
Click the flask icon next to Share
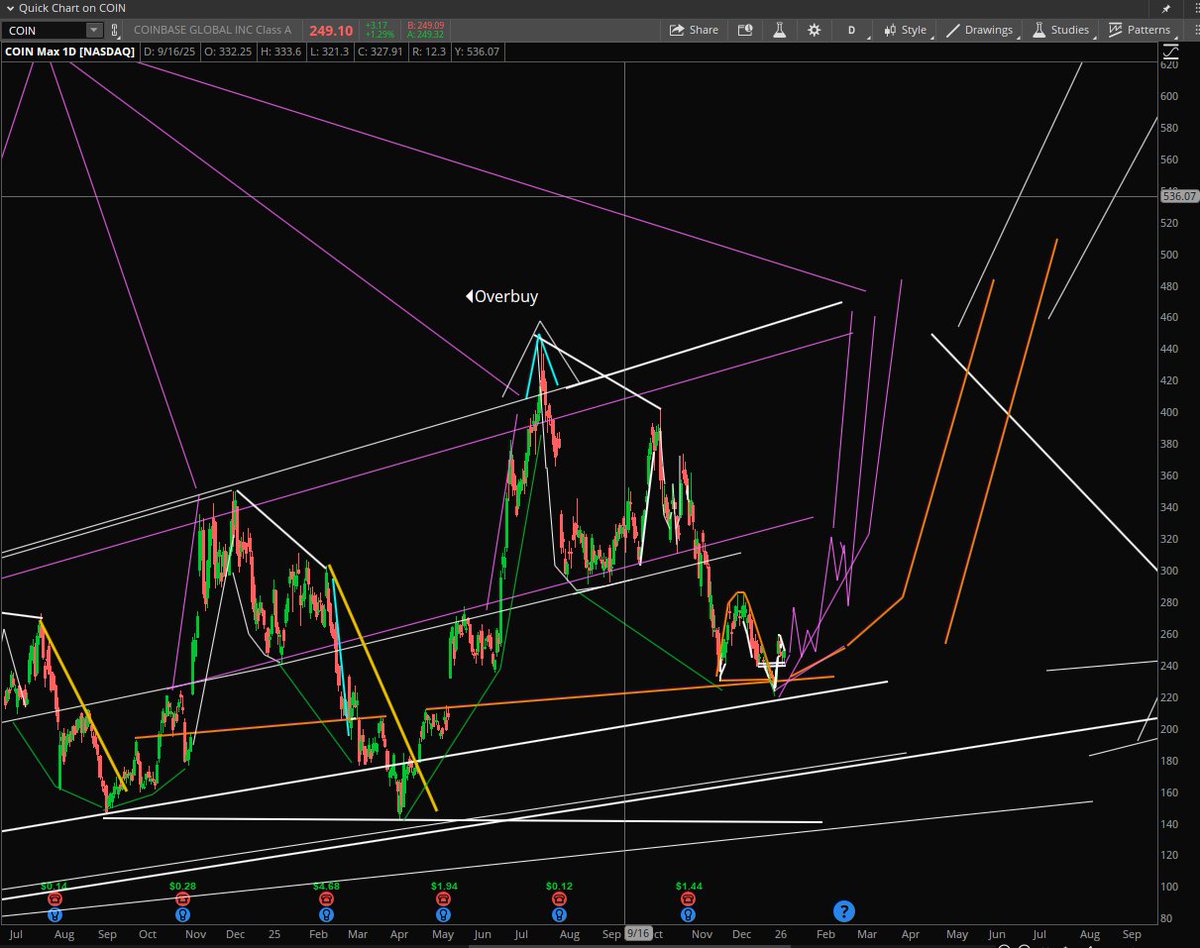(x=780, y=30)
